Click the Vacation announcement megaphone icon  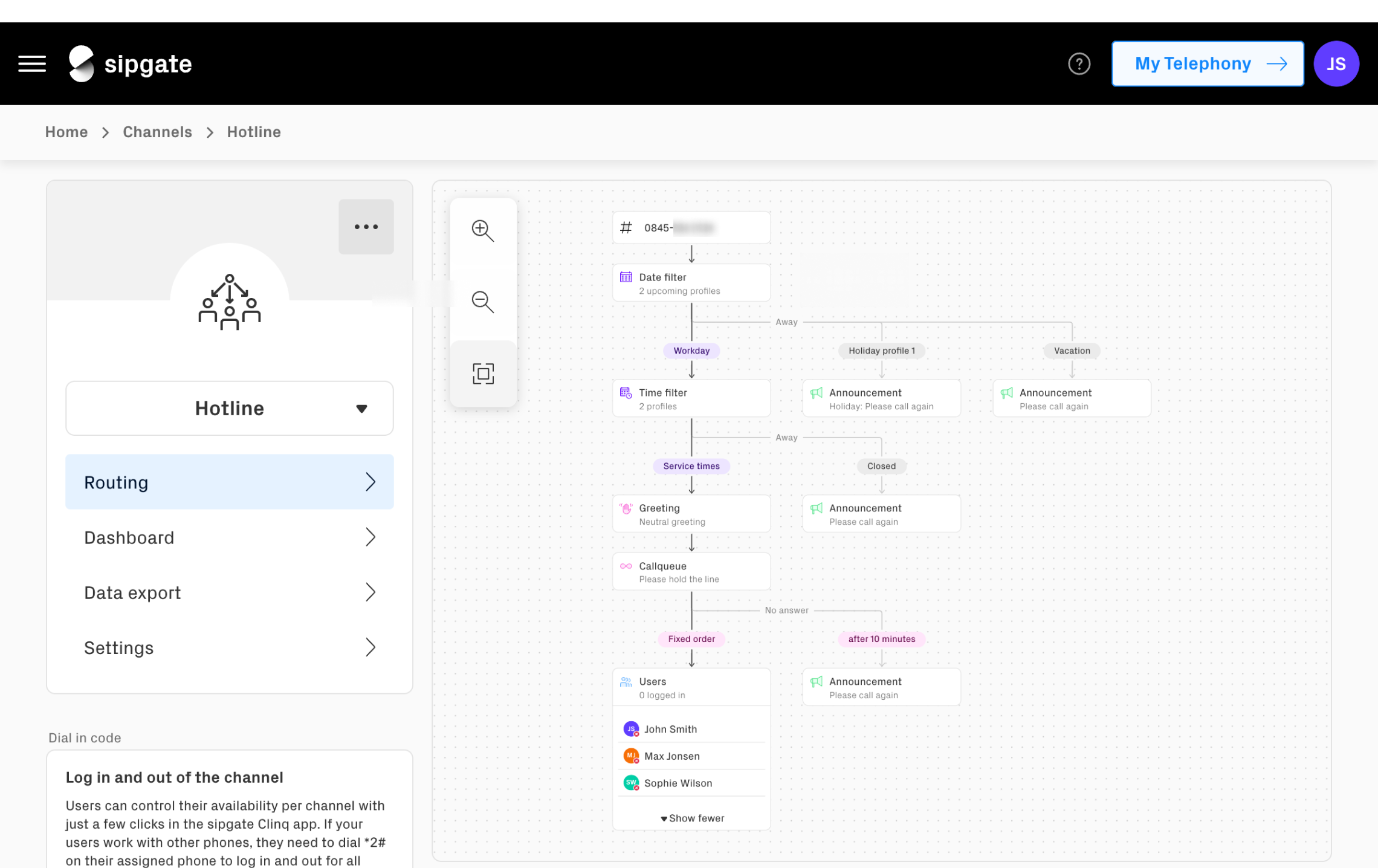(1007, 393)
